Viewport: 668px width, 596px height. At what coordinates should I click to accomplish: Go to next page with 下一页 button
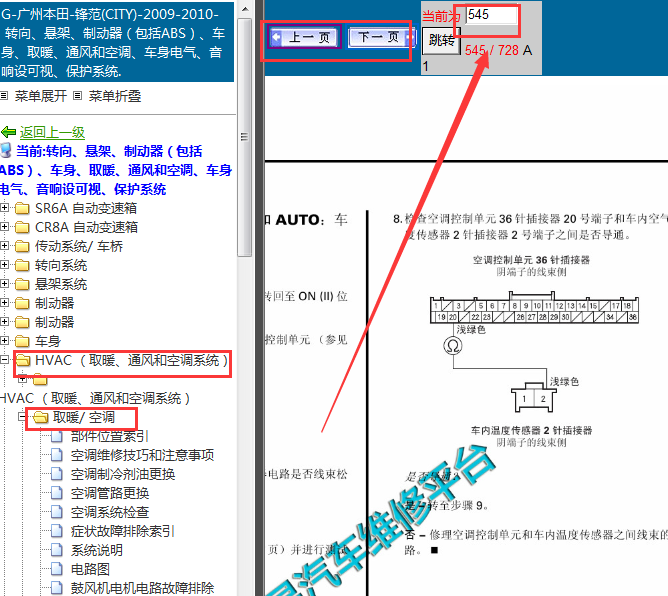pyautogui.click(x=380, y=37)
